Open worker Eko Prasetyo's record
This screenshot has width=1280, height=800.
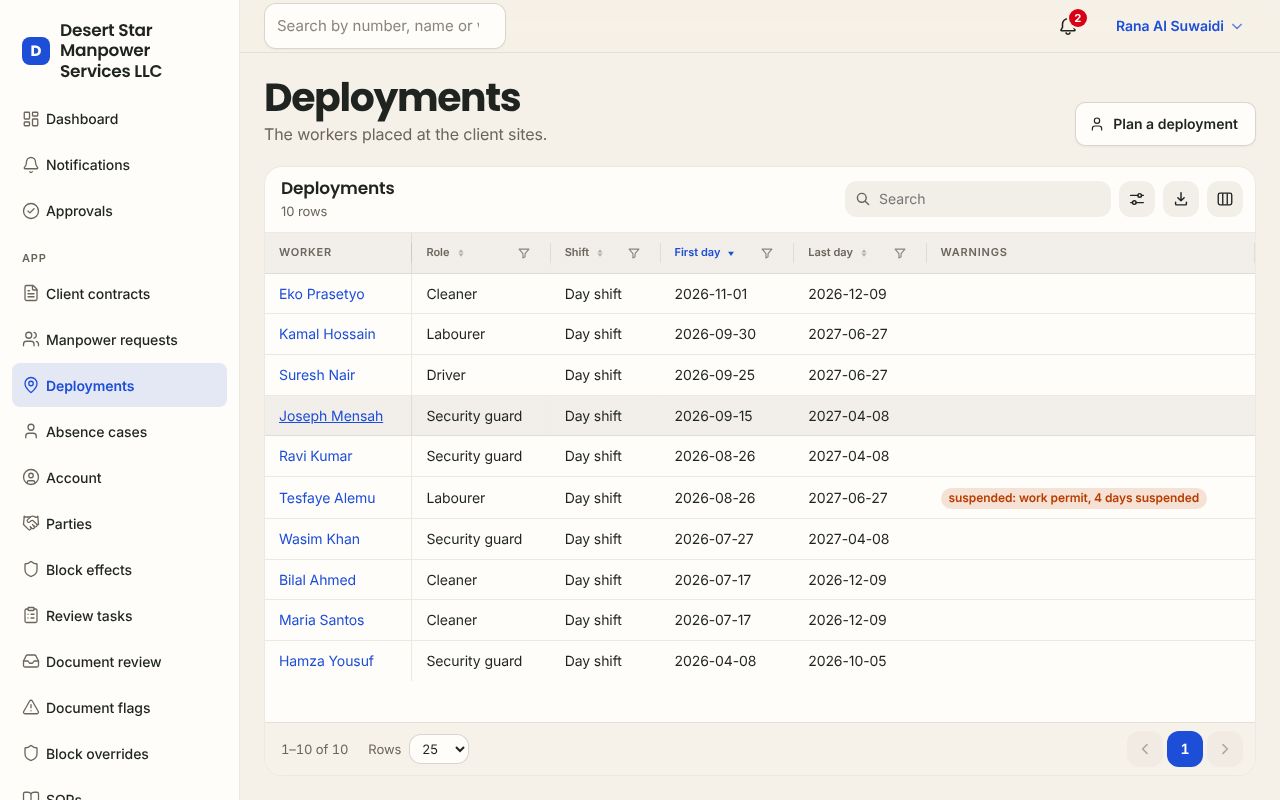(x=321, y=294)
